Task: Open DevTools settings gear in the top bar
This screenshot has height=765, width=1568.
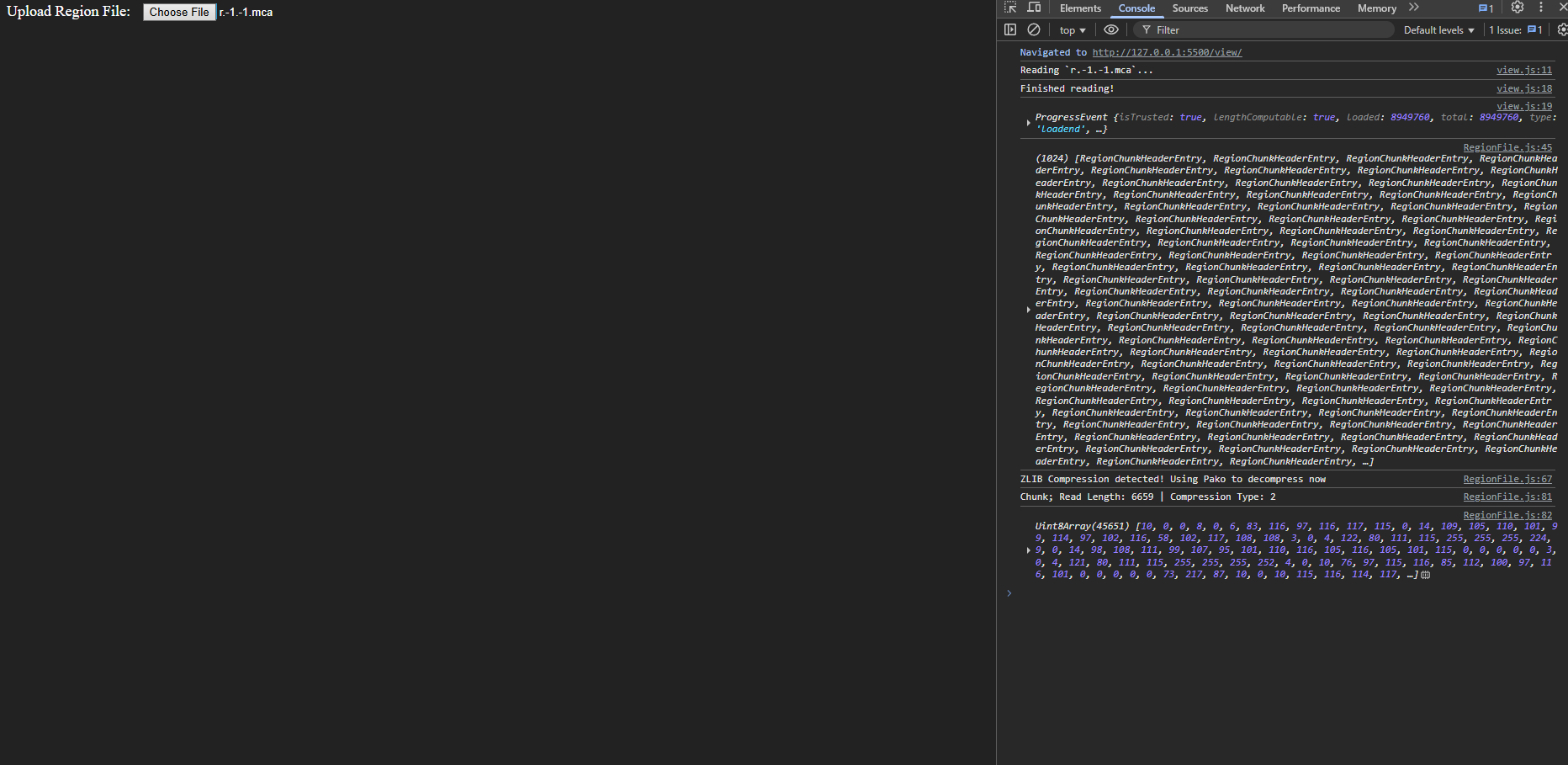Action: [1518, 8]
